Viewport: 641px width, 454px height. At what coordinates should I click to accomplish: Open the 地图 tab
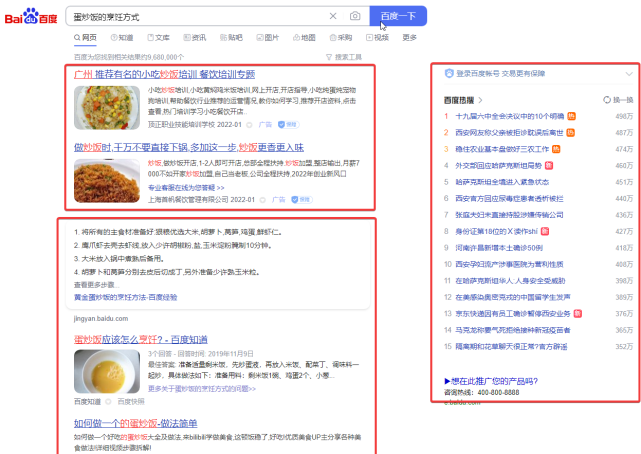(x=304, y=38)
